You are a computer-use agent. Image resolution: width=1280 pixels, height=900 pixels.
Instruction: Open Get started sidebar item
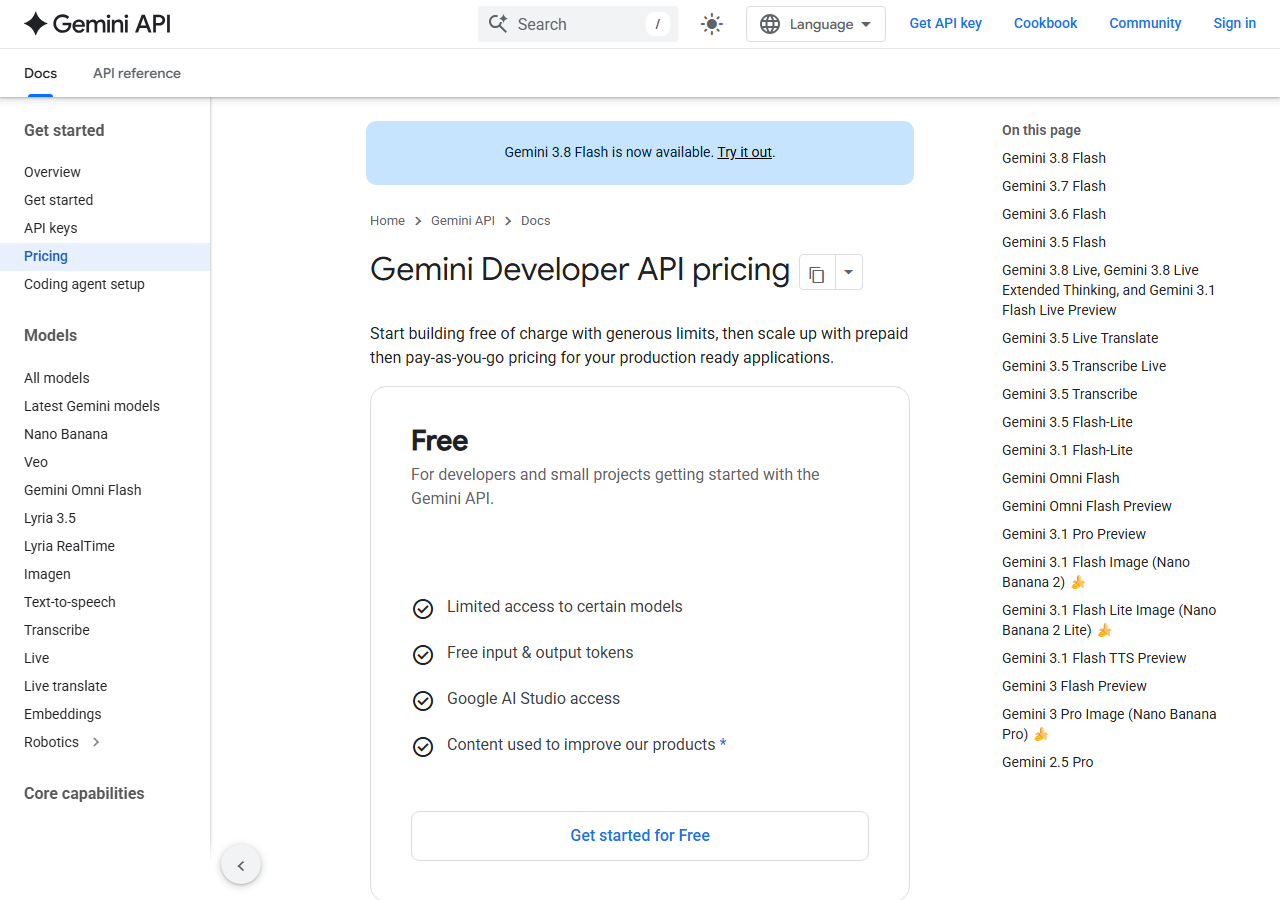tap(58, 200)
